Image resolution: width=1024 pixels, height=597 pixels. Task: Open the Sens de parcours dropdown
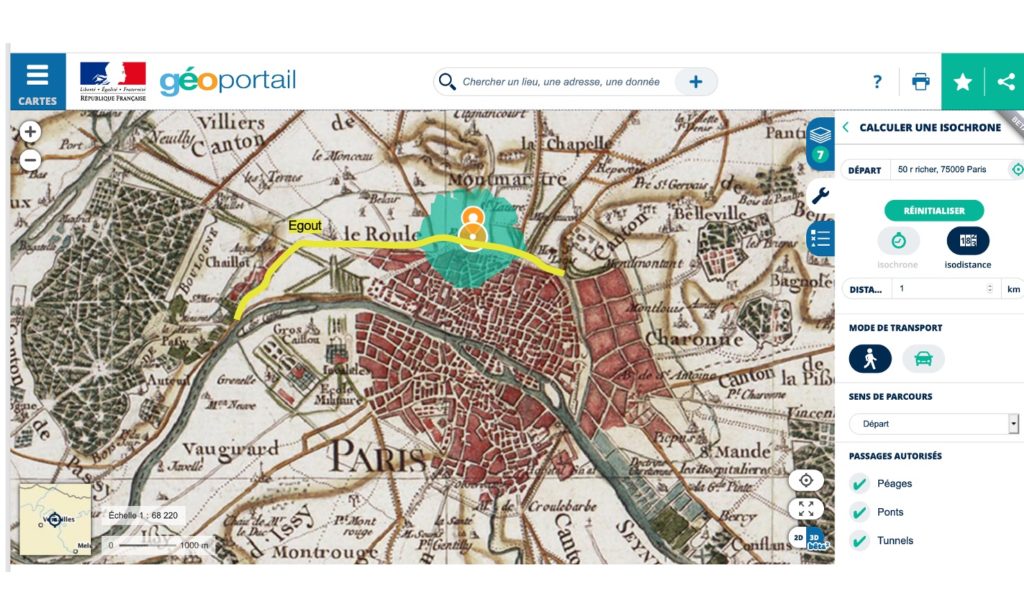(934, 424)
